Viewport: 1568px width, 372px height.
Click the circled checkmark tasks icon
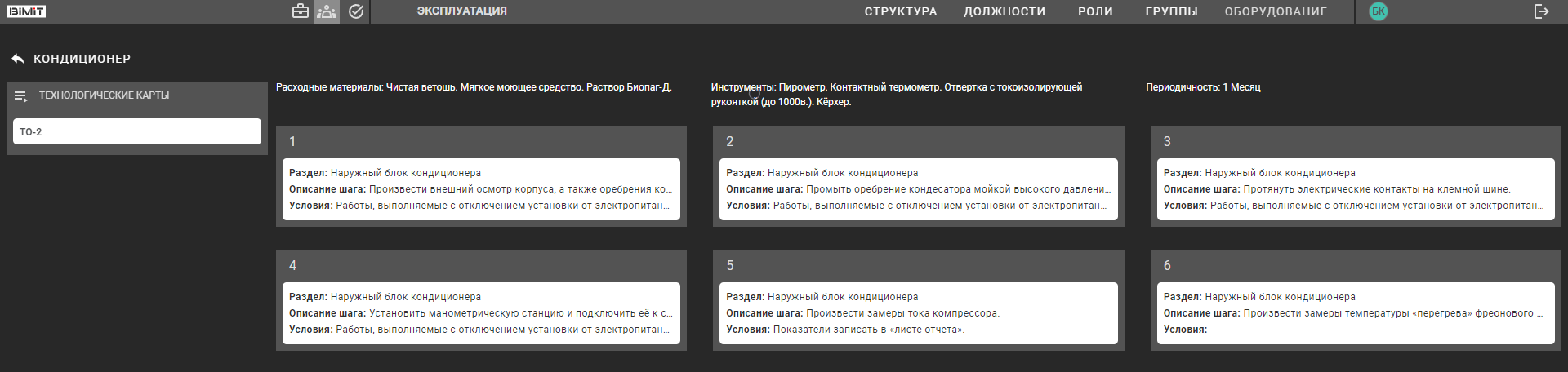356,11
